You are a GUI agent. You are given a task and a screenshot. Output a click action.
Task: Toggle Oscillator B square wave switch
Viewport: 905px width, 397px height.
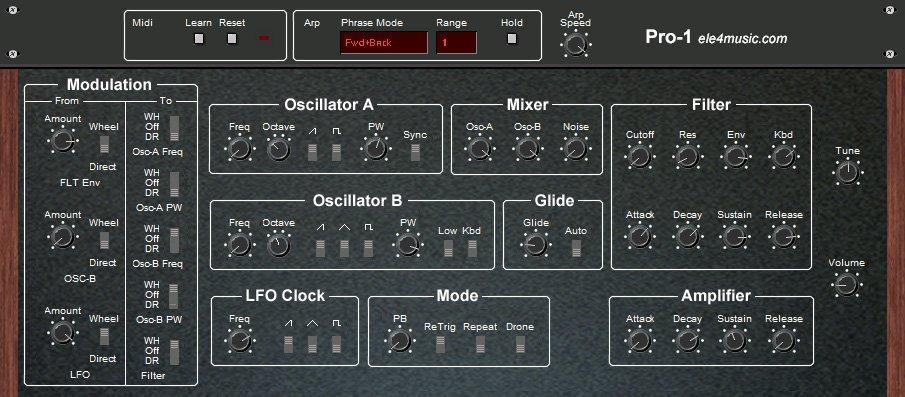pyautogui.click(x=368, y=248)
